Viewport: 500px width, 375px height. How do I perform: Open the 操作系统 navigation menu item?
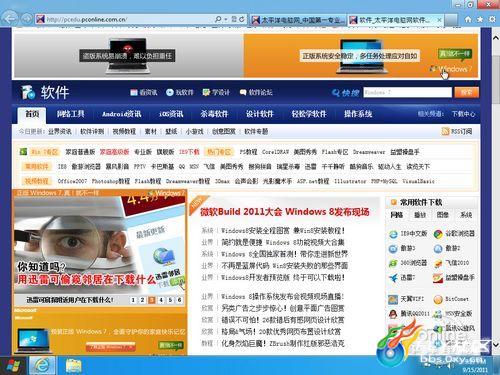358,114
